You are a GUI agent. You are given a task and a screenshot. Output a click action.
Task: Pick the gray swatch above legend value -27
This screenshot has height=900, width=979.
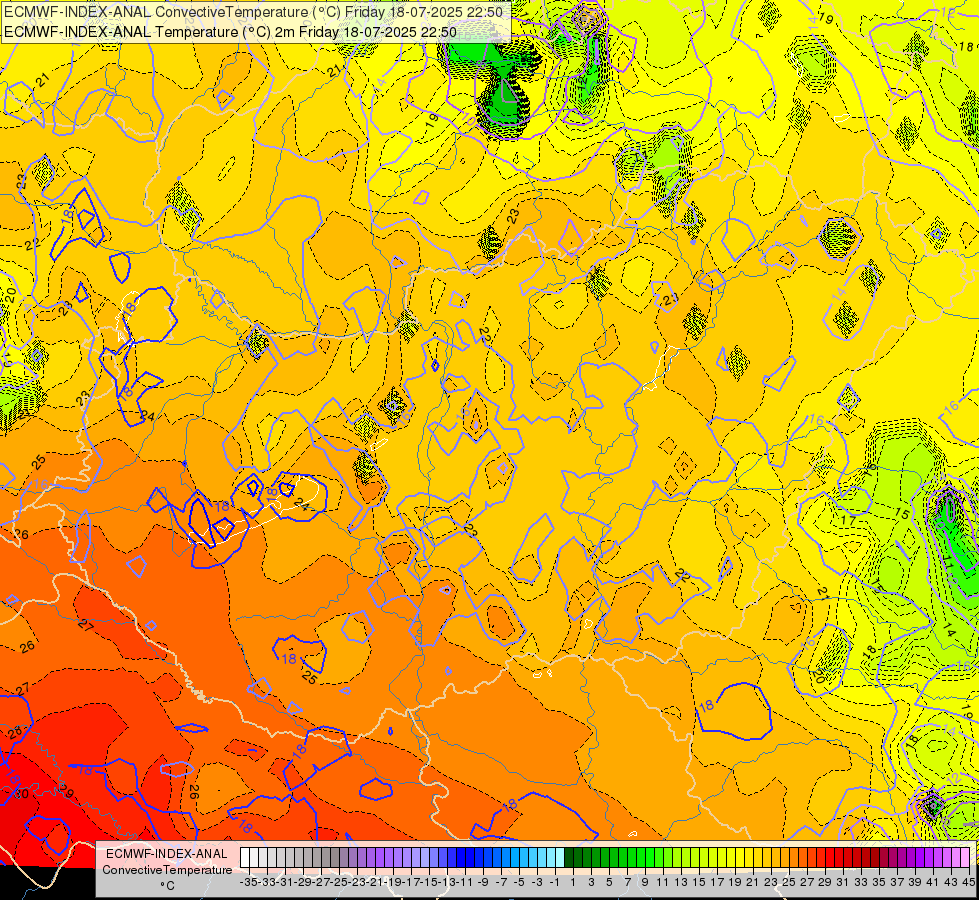point(317,858)
